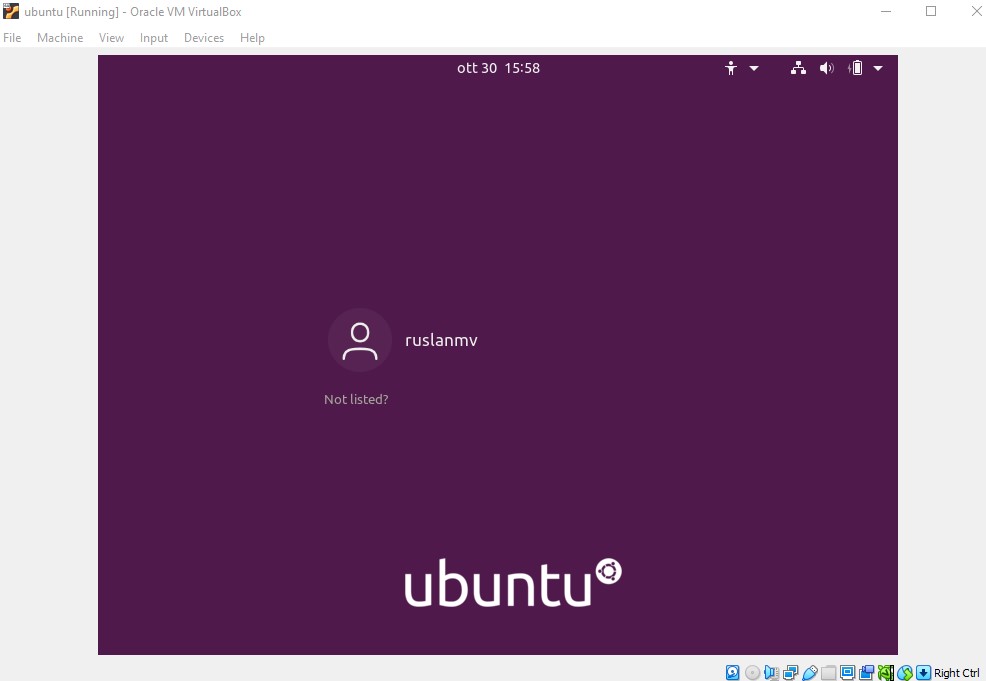Click the audio indicator in status bar

(x=771, y=673)
